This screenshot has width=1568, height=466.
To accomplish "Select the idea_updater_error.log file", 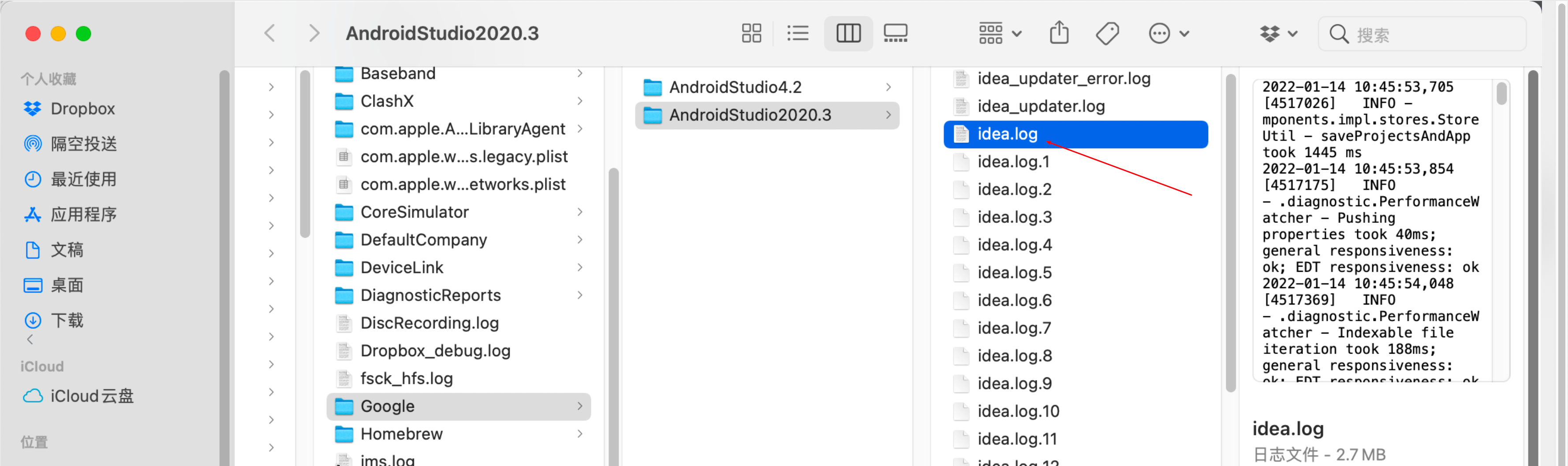I will click(1075, 79).
